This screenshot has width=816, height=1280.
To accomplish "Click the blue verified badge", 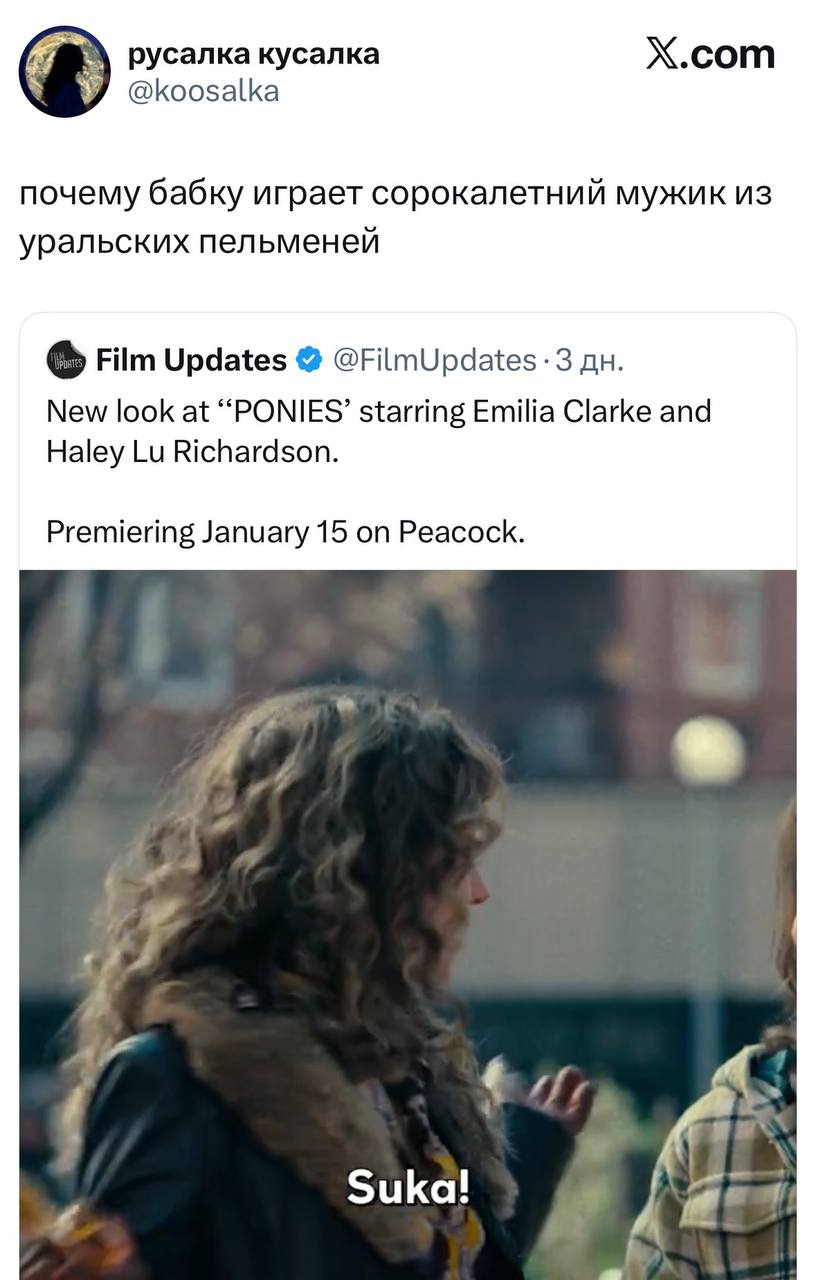I will [309, 360].
